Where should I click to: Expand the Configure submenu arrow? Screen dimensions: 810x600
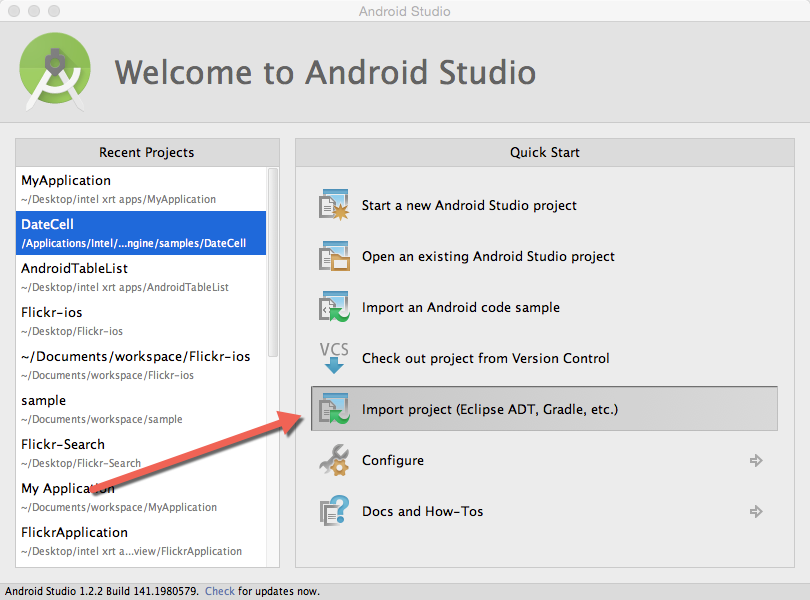tap(756, 460)
